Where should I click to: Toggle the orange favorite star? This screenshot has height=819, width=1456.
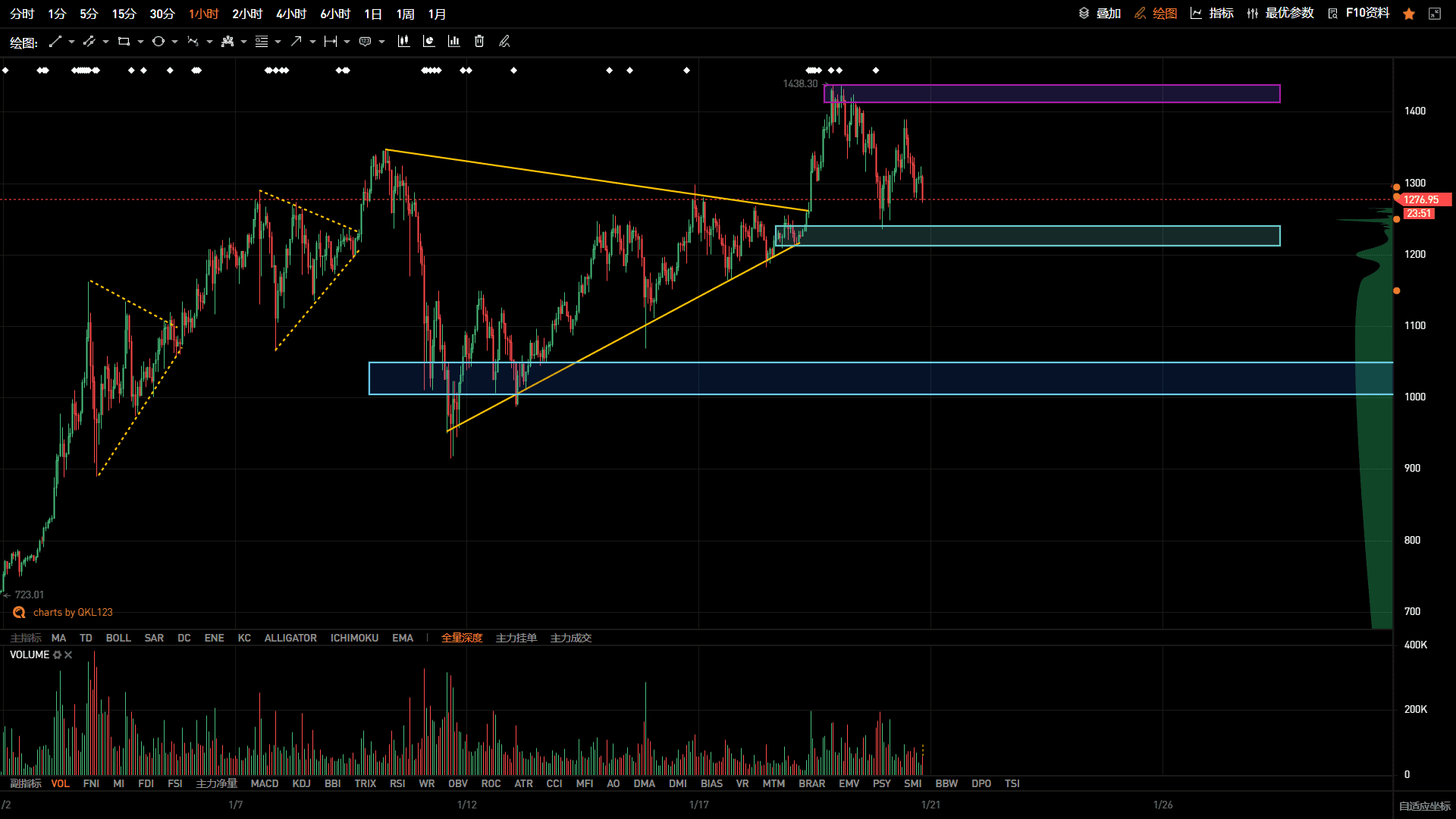[1409, 14]
